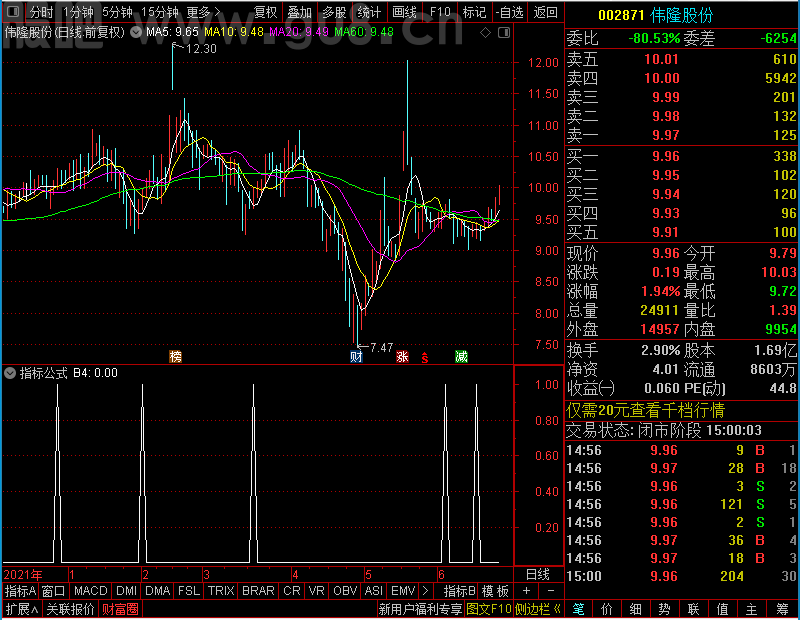800x620 pixels.
Task: Click the 减 marker on the chart
Action: [x=461, y=356]
